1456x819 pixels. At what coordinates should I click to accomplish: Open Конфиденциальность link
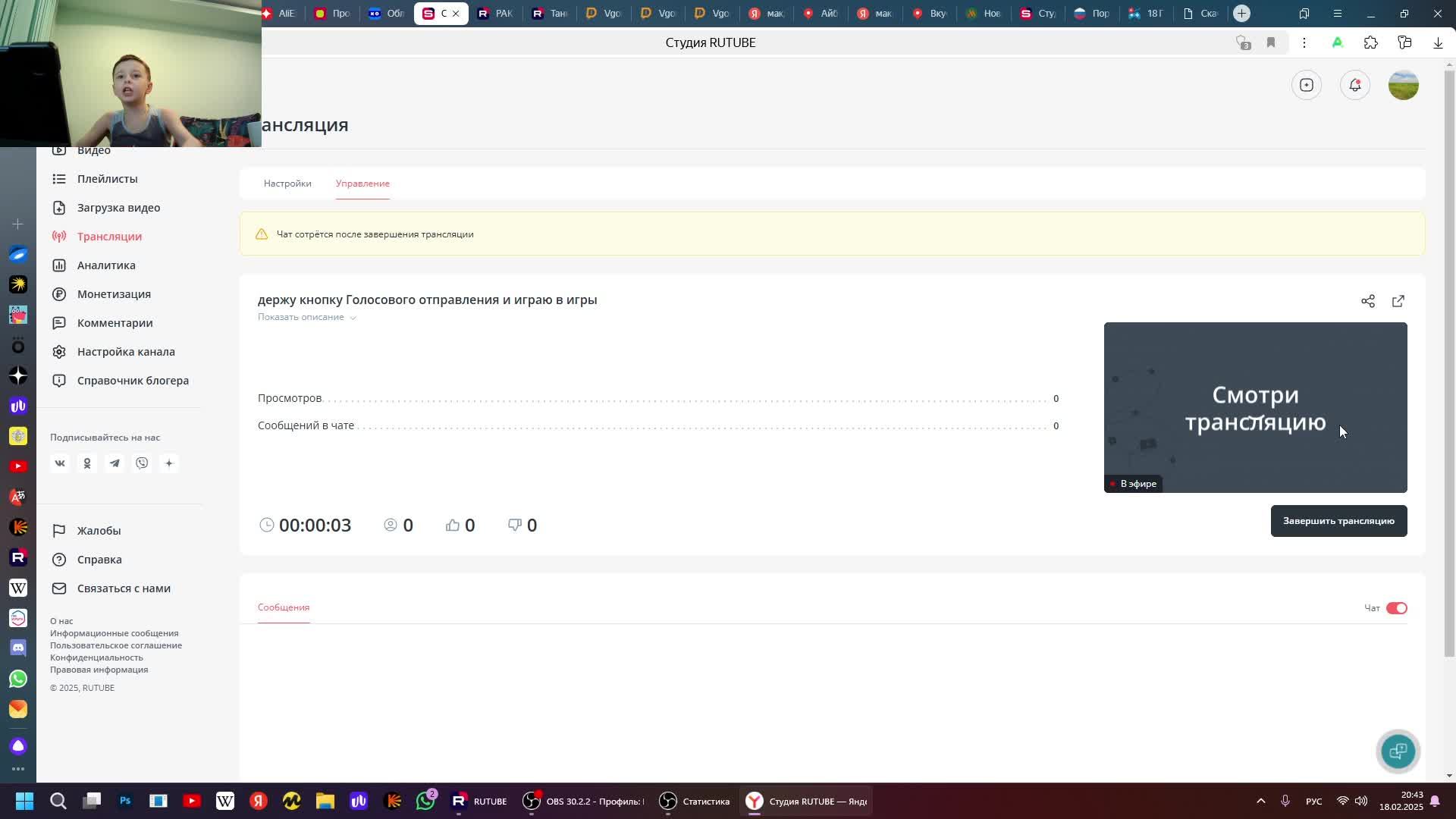click(96, 657)
